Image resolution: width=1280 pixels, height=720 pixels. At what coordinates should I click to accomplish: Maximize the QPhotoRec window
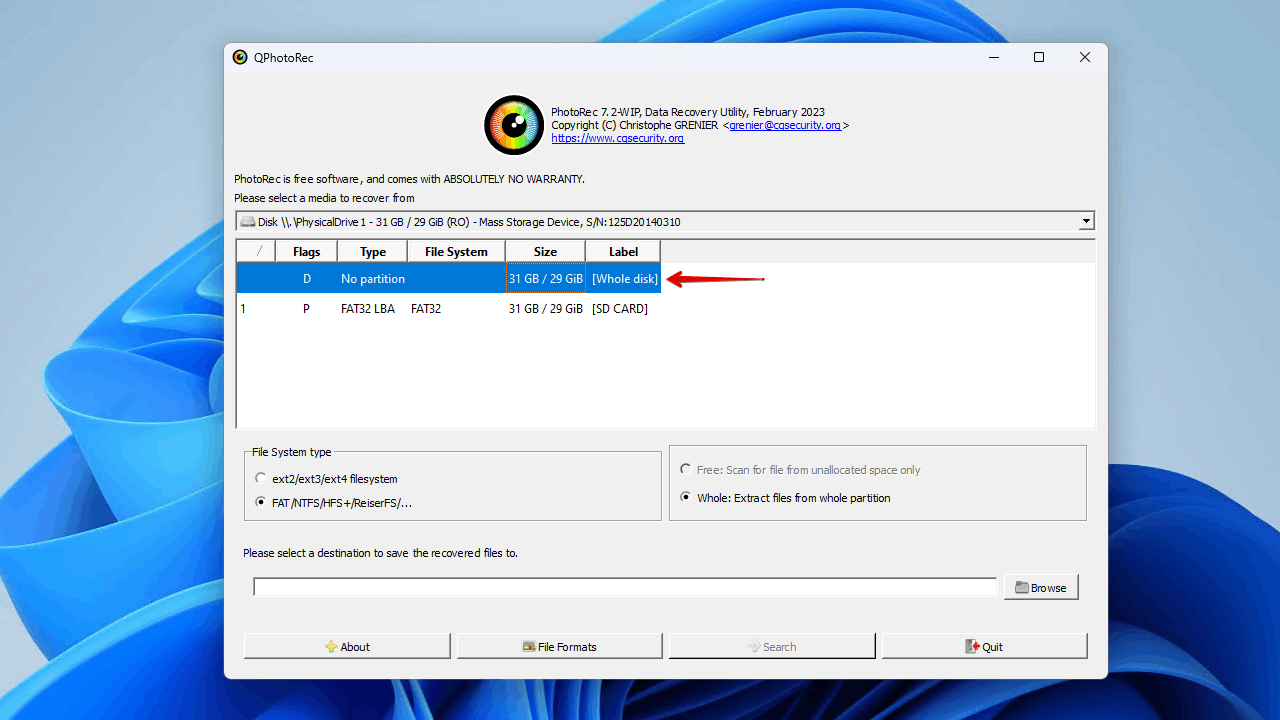[1039, 57]
